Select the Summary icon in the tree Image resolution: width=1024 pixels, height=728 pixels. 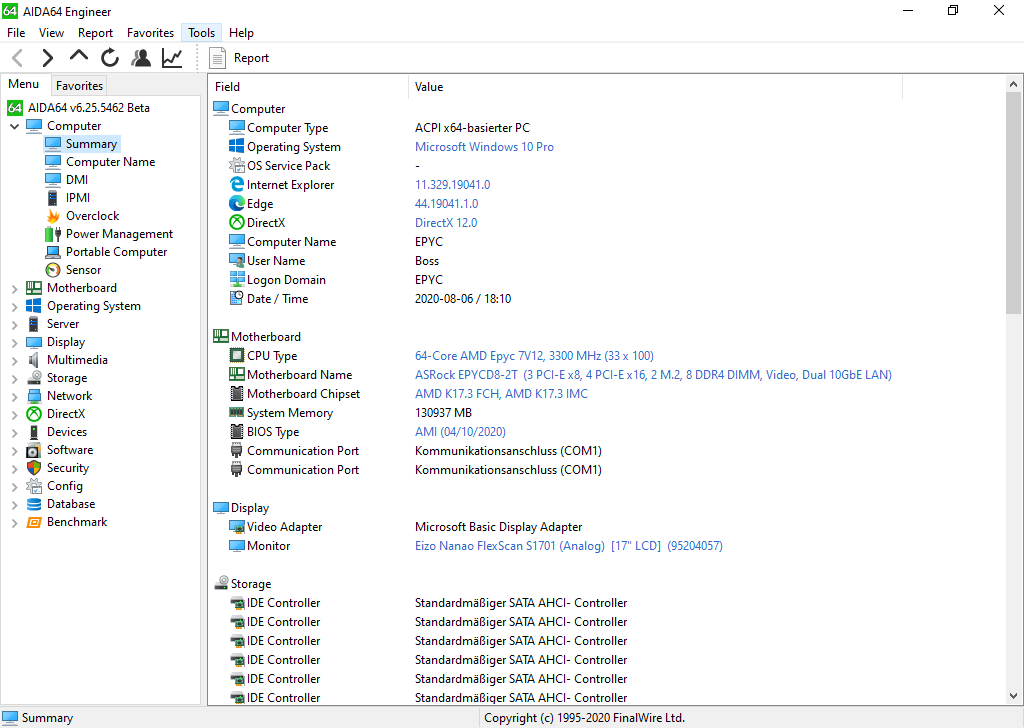tap(53, 144)
